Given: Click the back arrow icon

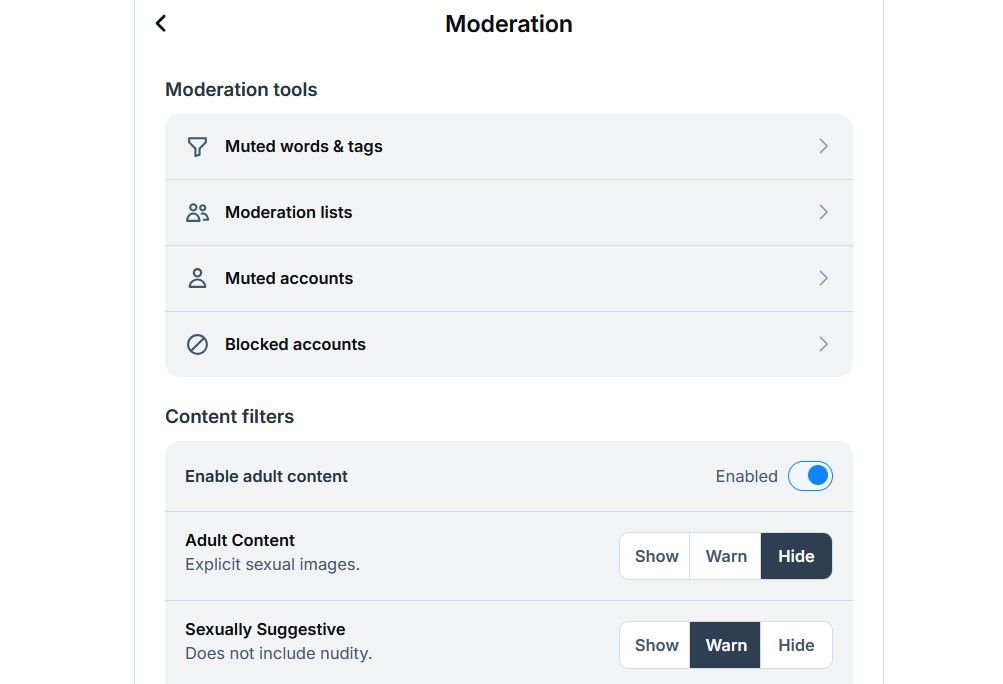Looking at the screenshot, I should [x=161, y=23].
